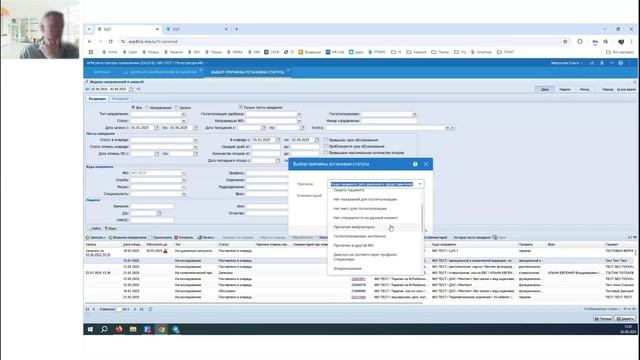The height and width of the screenshot is (360, 640).
Task: Expand Статус отмены очереди dropdown
Action: [x=196, y=147]
